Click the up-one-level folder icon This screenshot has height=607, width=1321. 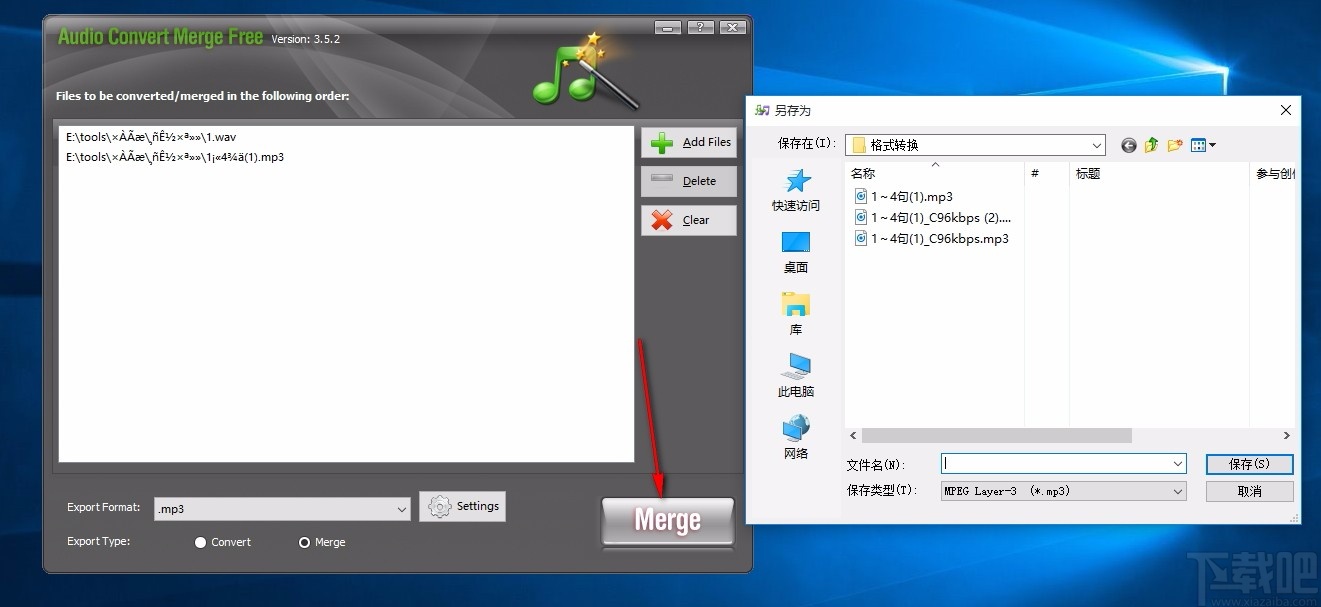(x=1151, y=145)
